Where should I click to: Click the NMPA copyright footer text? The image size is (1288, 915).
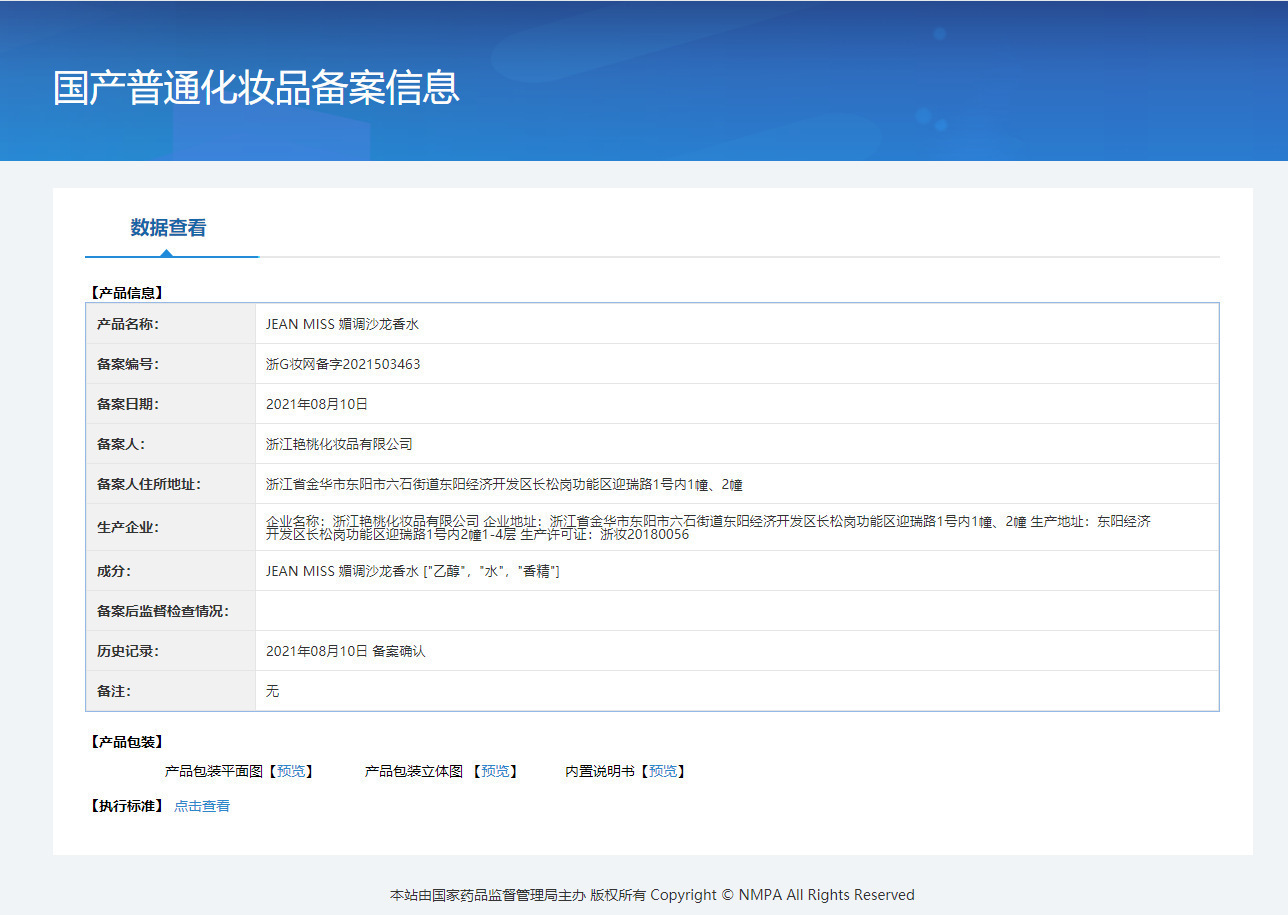(652, 895)
